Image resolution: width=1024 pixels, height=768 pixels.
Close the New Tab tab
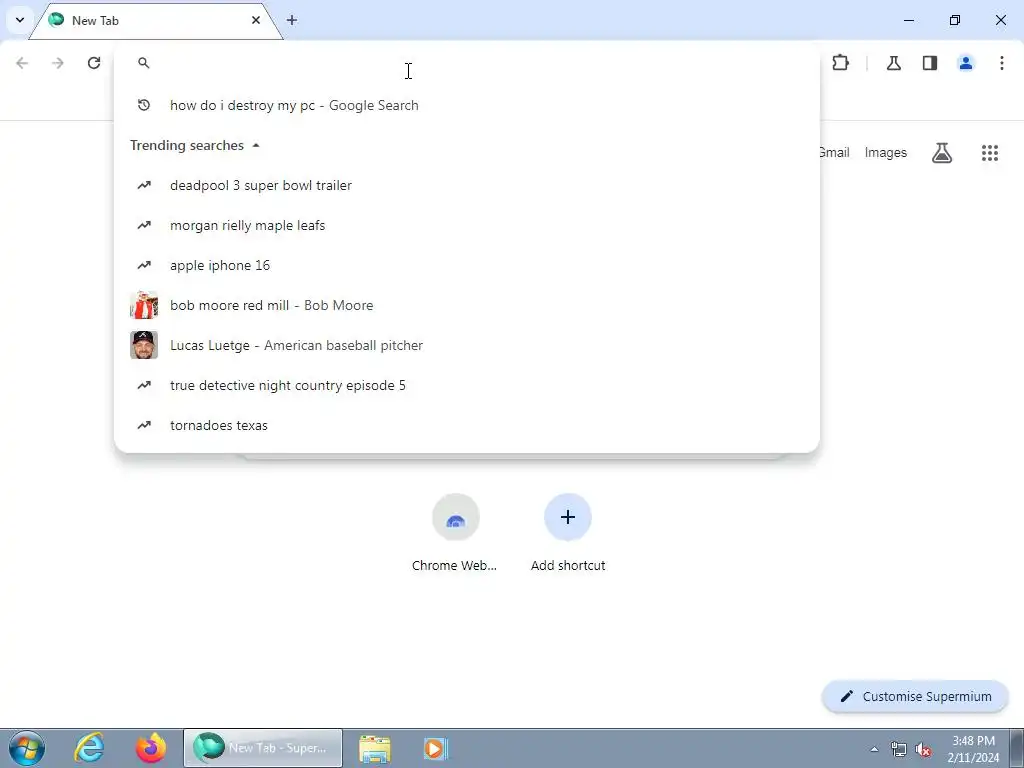(x=256, y=20)
